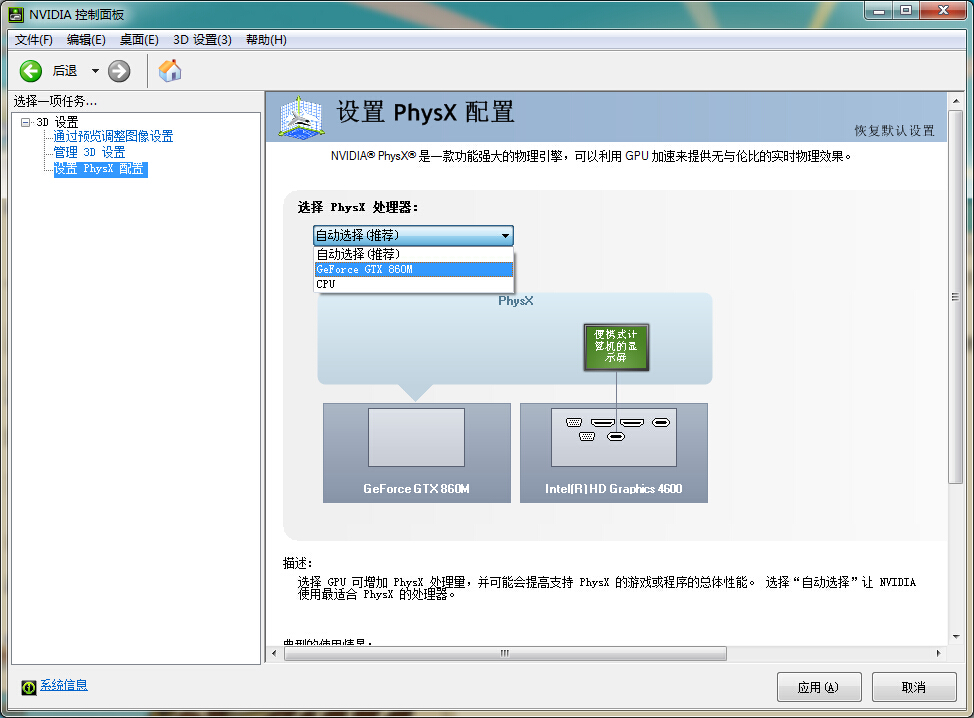Click the NVIDIA title bar icon
This screenshot has height=718, width=974.
click(x=16, y=14)
